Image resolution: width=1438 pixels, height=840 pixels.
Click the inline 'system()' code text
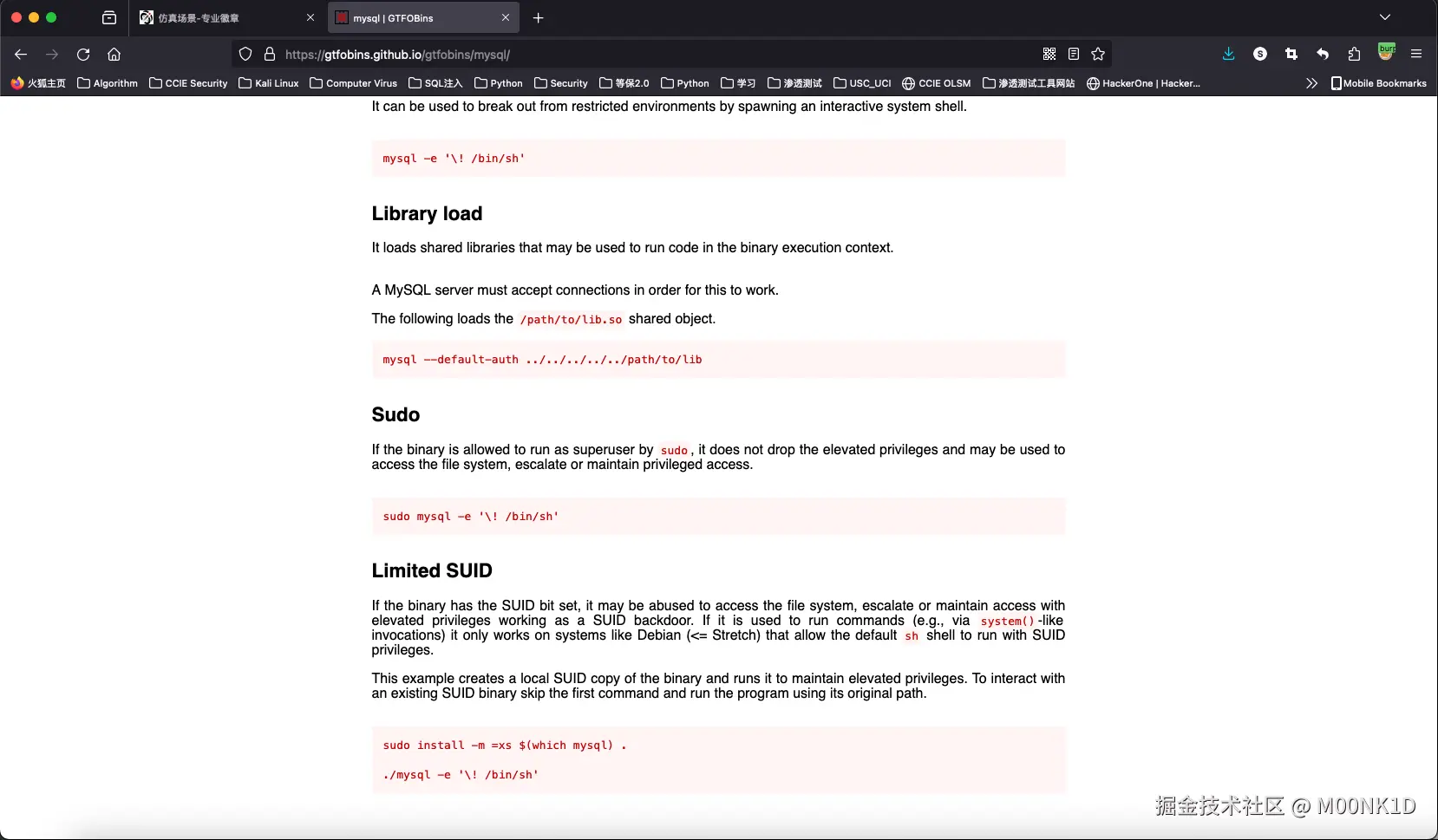click(x=1007, y=621)
